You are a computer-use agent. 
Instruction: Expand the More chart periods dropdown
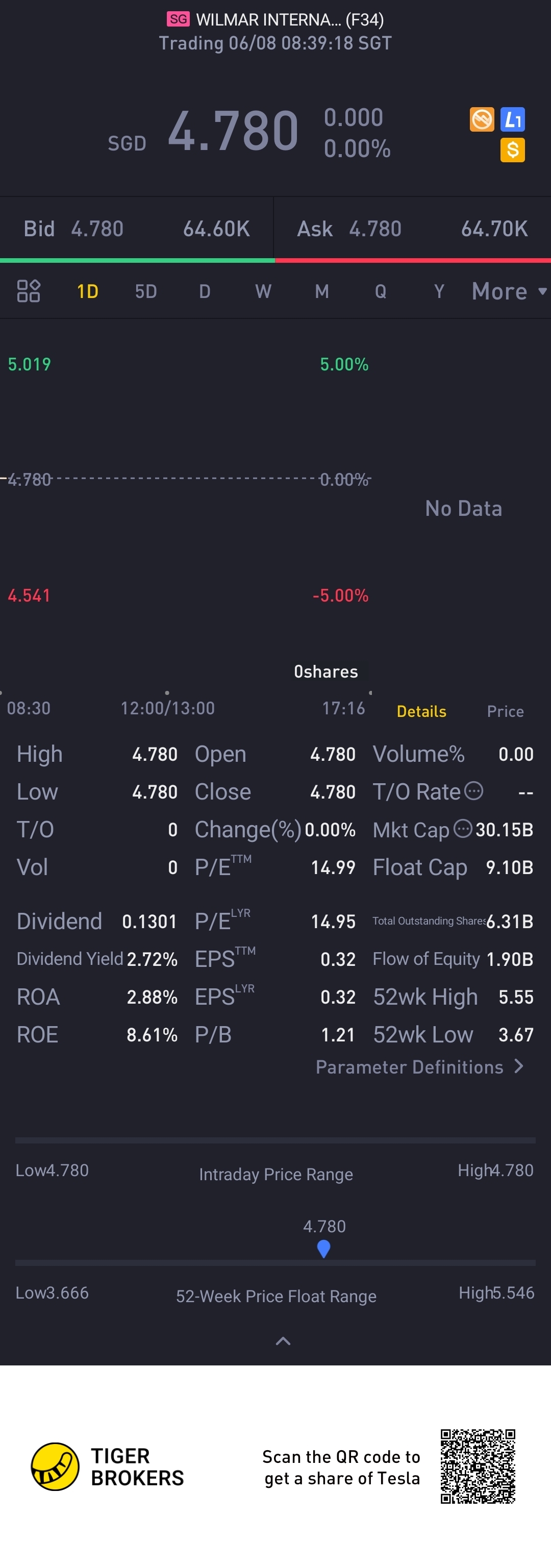(x=509, y=291)
